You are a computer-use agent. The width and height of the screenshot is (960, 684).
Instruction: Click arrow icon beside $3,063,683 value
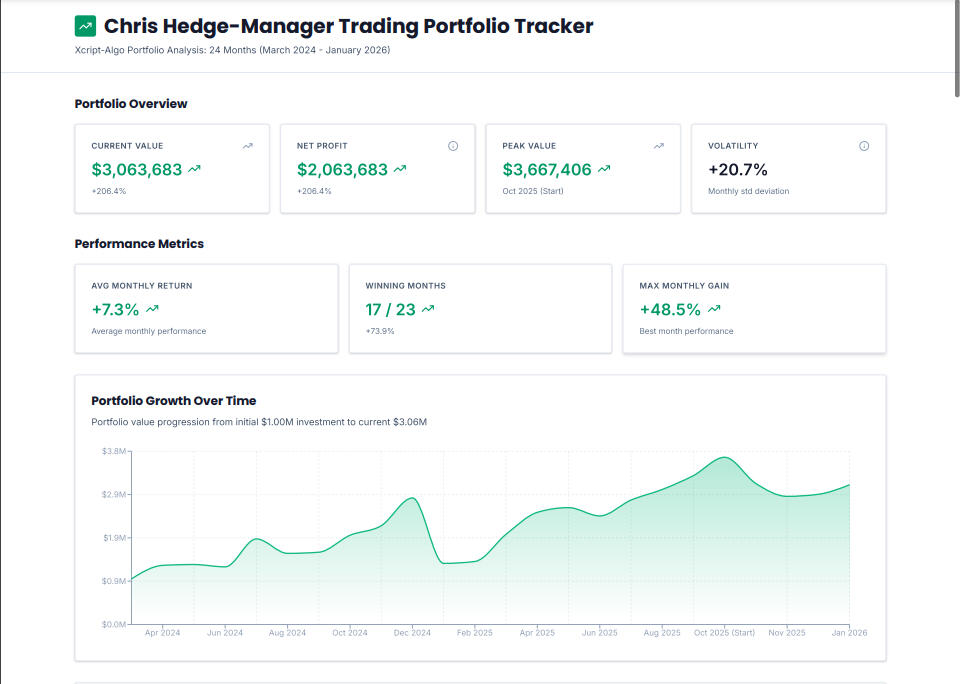(x=195, y=170)
